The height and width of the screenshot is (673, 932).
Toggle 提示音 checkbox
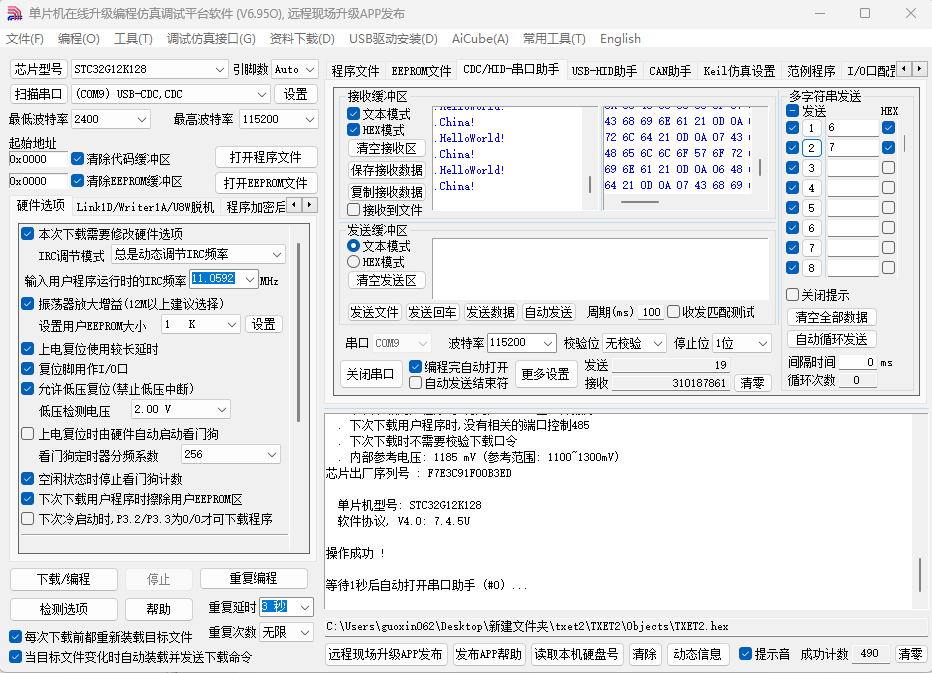click(745, 654)
